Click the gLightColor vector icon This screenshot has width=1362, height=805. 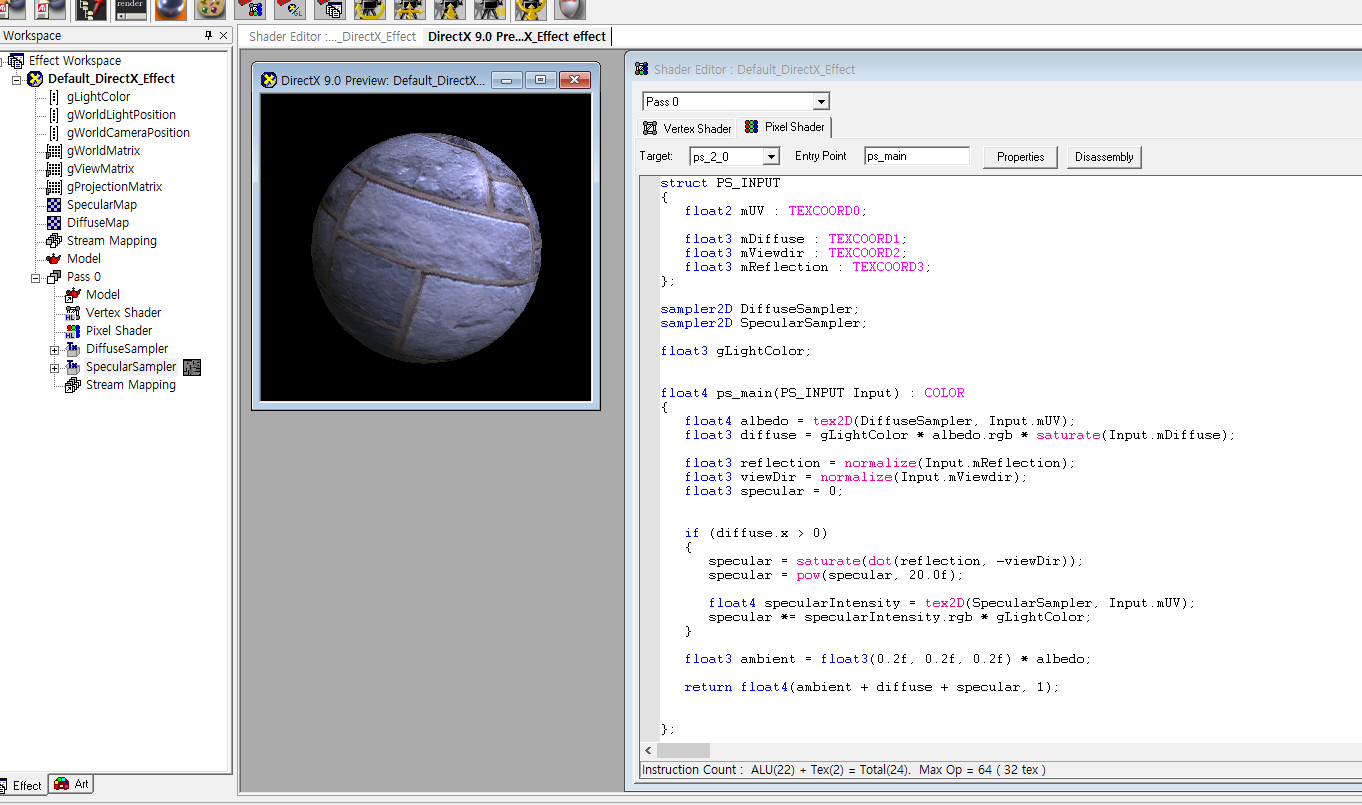click(54, 97)
